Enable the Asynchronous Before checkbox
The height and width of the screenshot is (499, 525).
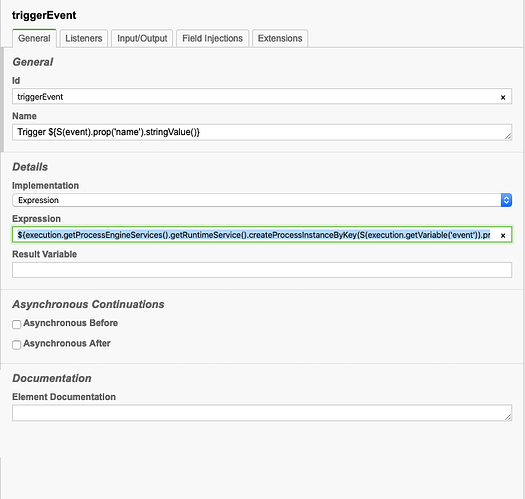pyautogui.click(x=16, y=324)
